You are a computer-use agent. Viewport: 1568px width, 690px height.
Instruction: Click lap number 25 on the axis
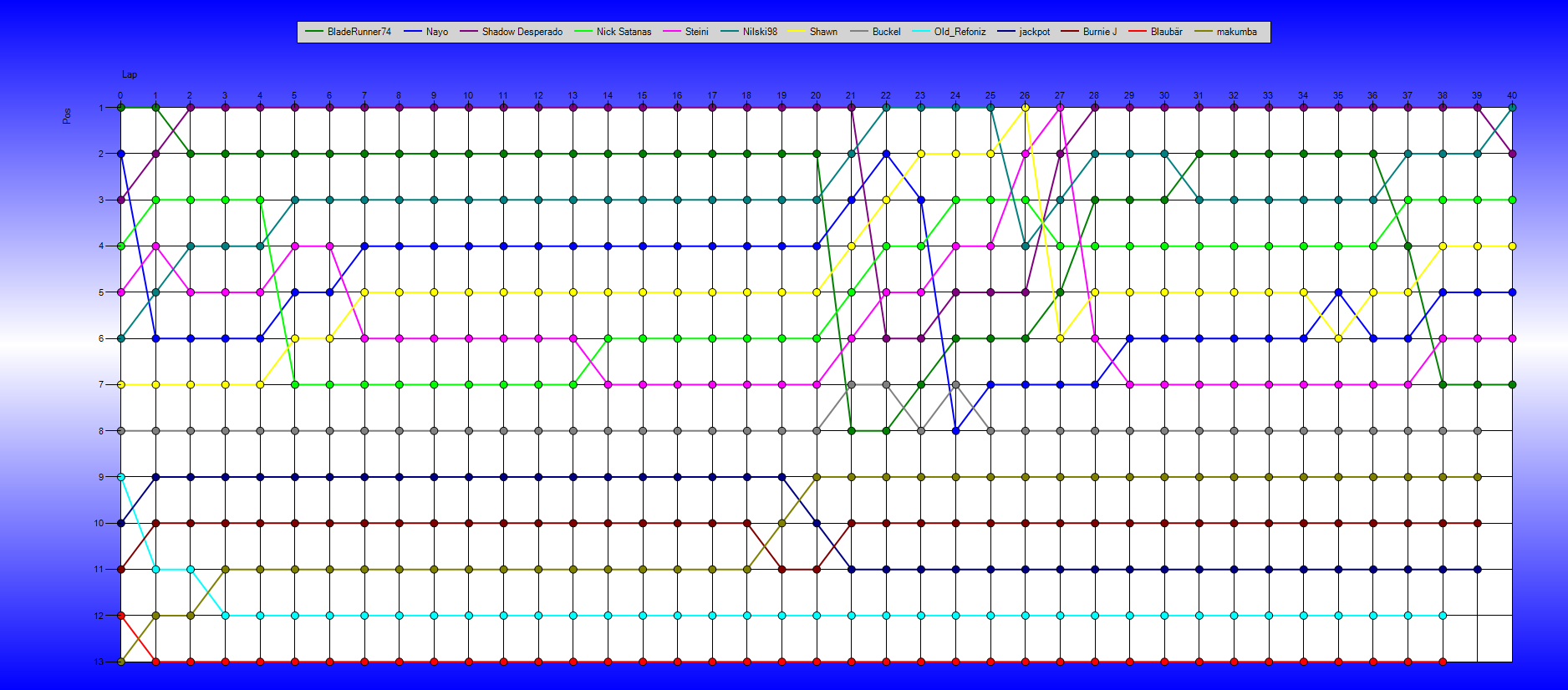click(990, 95)
